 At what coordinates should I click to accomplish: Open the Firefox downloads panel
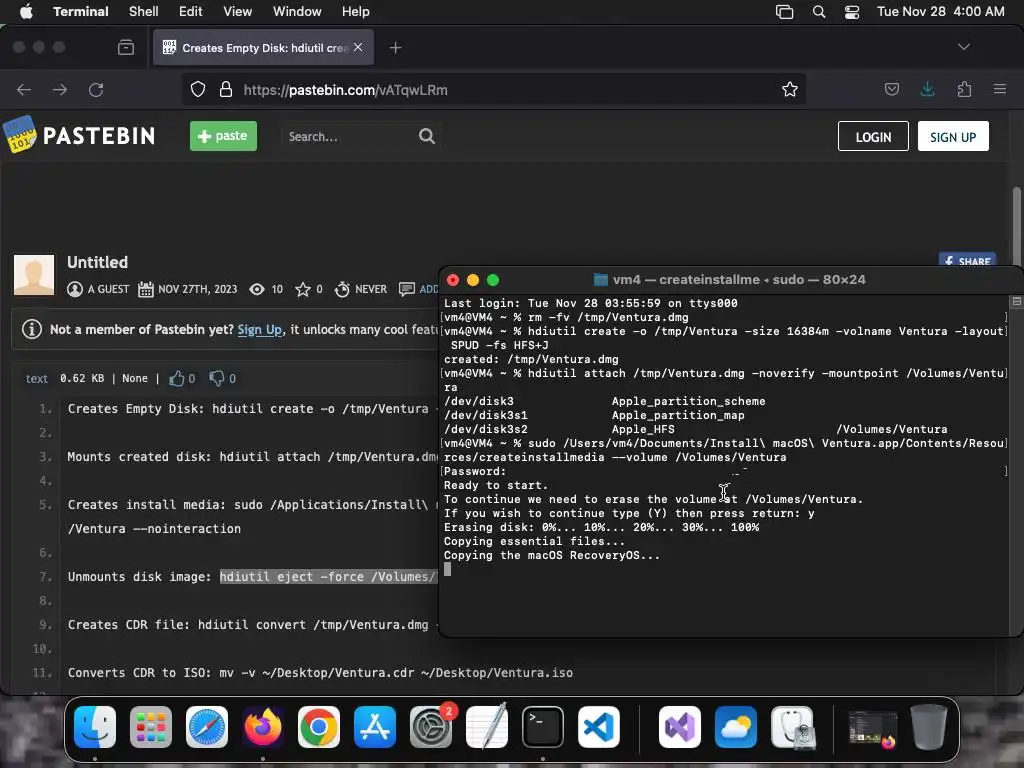pos(927,89)
